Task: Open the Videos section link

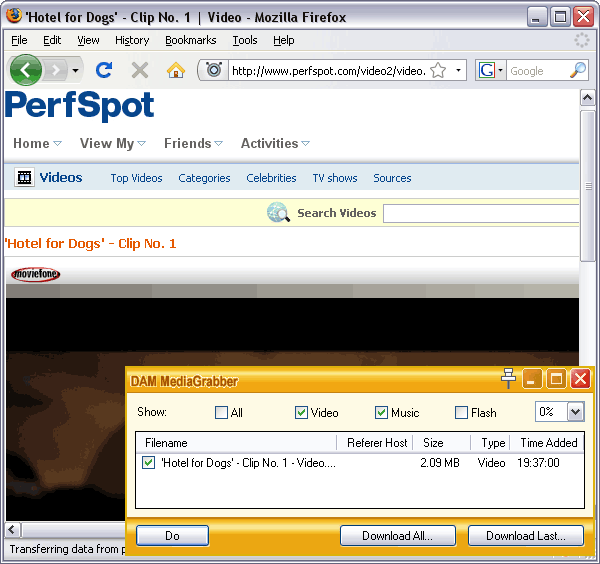Action: coord(61,178)
